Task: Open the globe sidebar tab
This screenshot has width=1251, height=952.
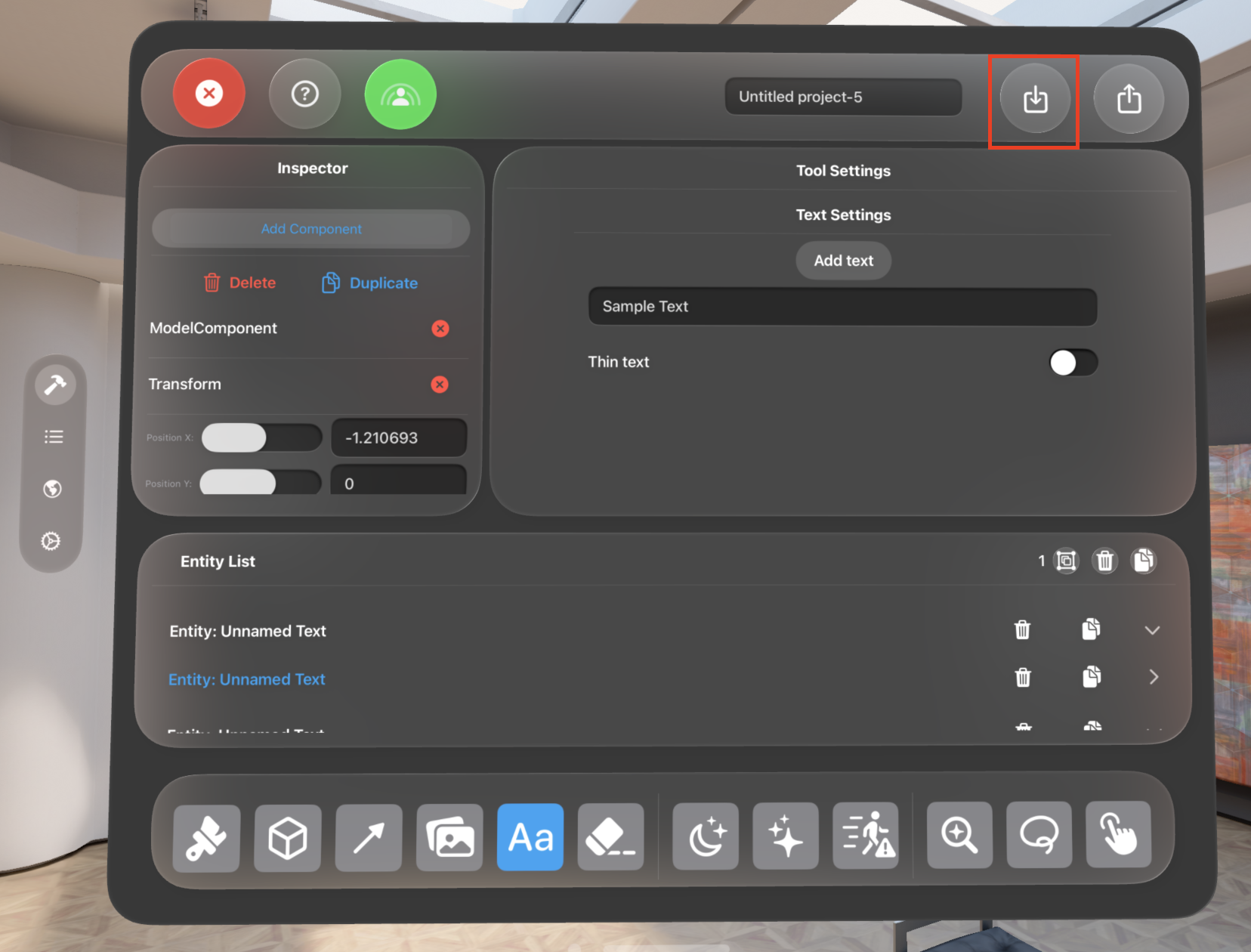Action: pos(52,489)
